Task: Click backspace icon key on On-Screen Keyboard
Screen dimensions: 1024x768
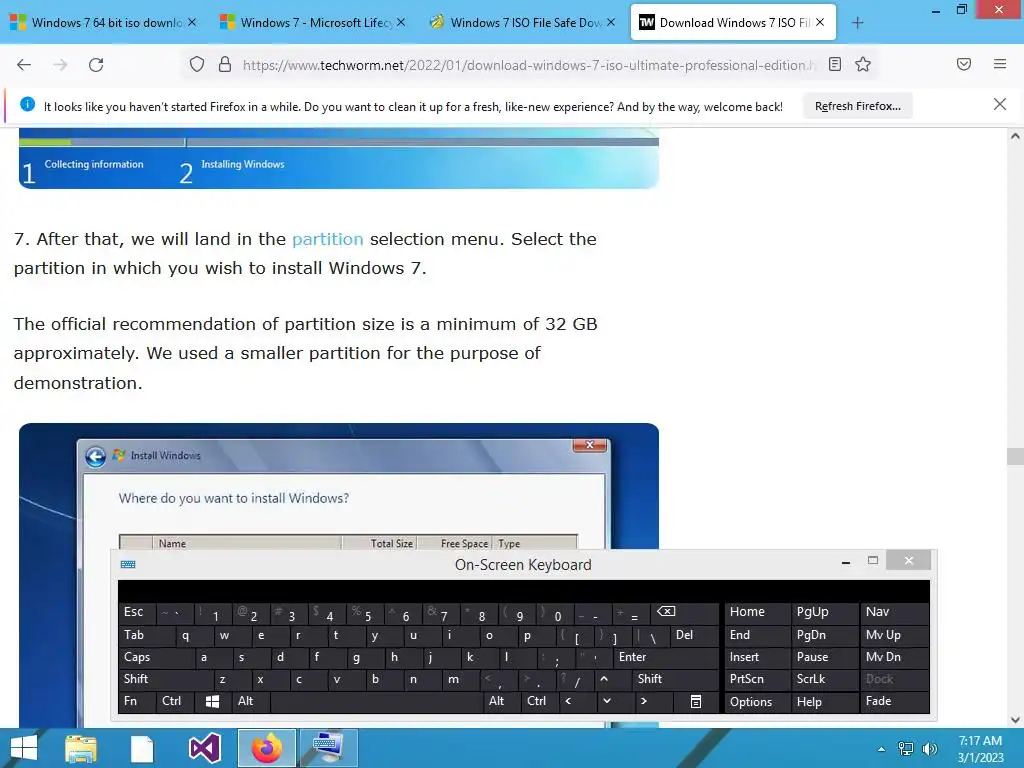Action: pos(686,613)
